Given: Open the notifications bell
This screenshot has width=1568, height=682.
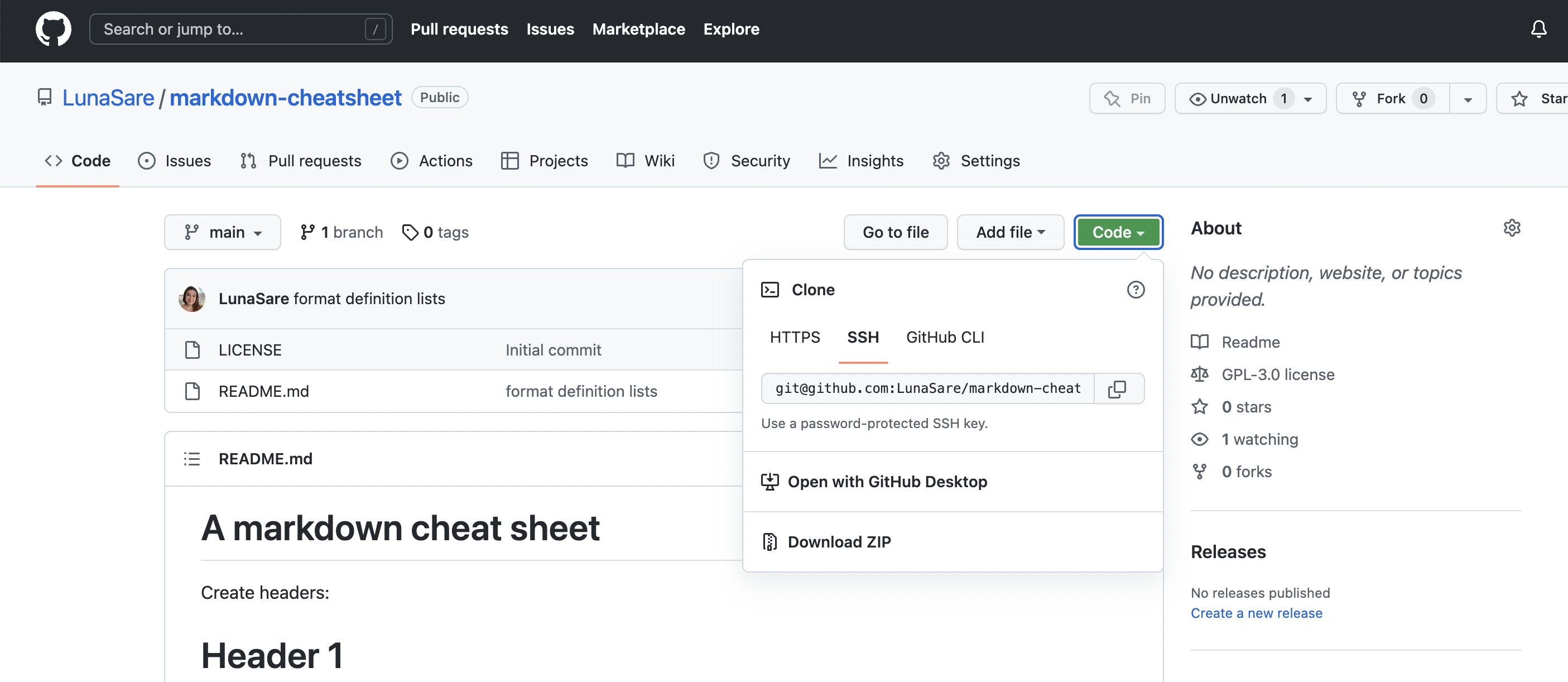Looking at the screenshot, I should [x=1538, y=28].
